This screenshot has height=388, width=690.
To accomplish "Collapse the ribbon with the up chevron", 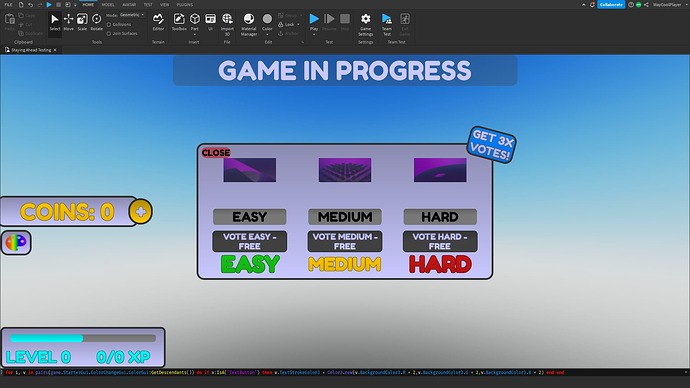I will pyautogui.click(x=584, y=4).
